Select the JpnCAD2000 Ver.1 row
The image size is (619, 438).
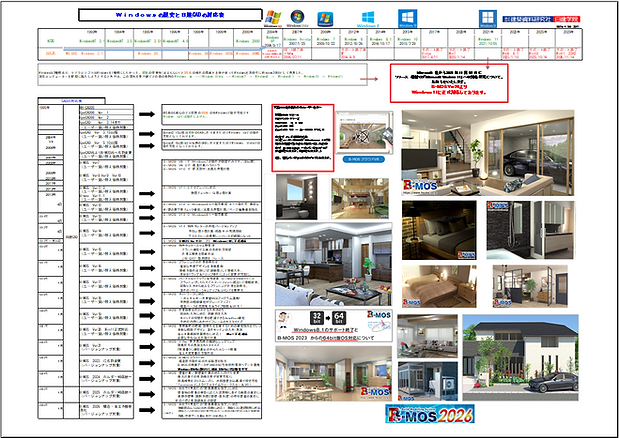(x=106, y=113)
